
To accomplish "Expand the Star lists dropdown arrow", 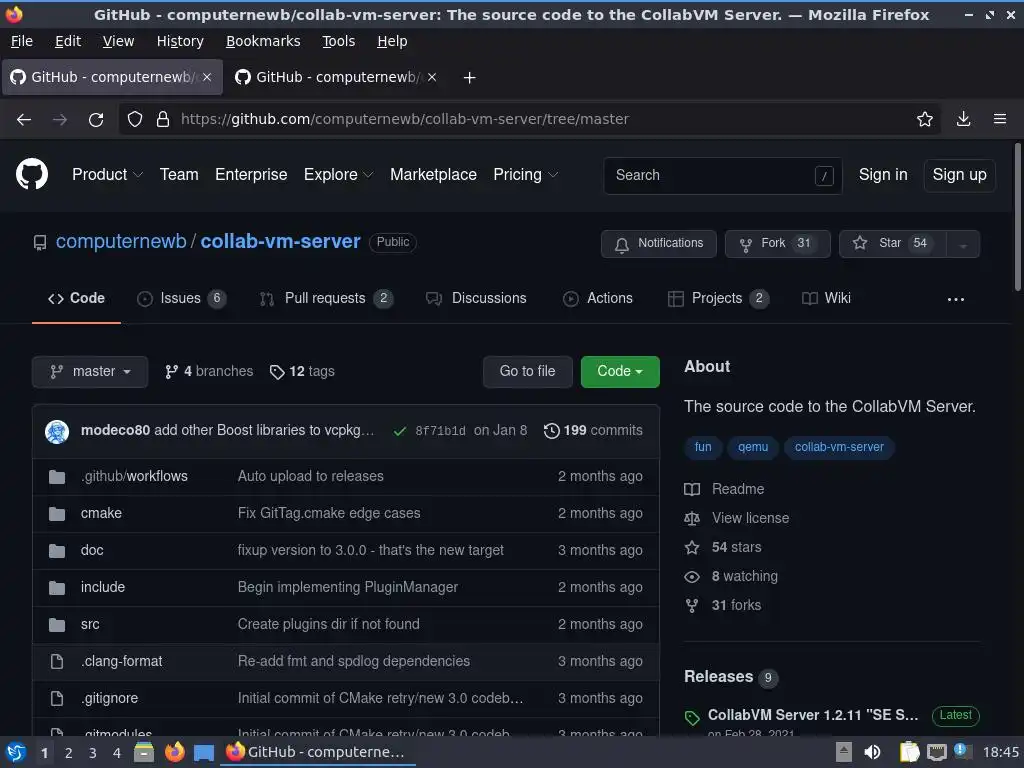I will (963, 244).
